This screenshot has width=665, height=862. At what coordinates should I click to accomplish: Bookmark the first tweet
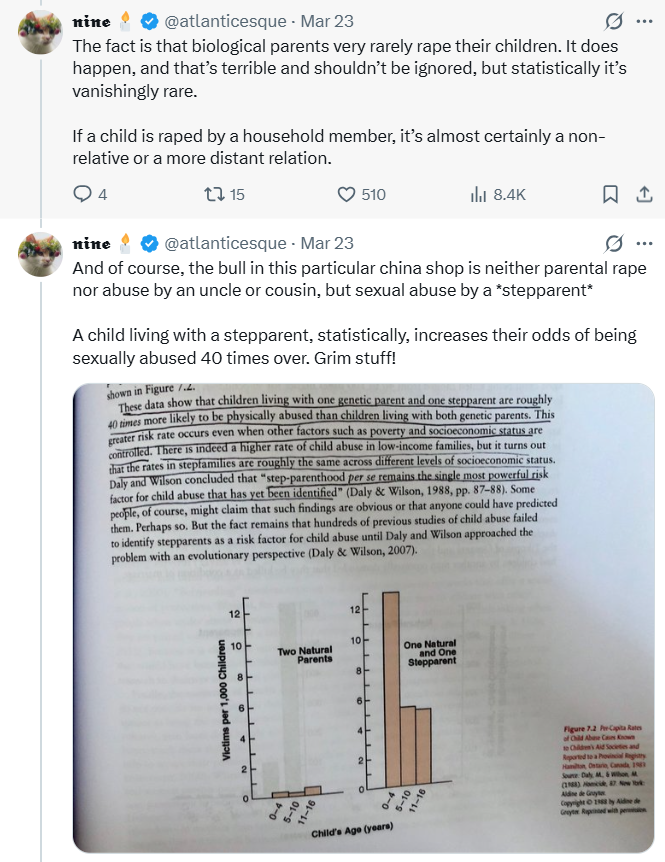click(610, 194)
